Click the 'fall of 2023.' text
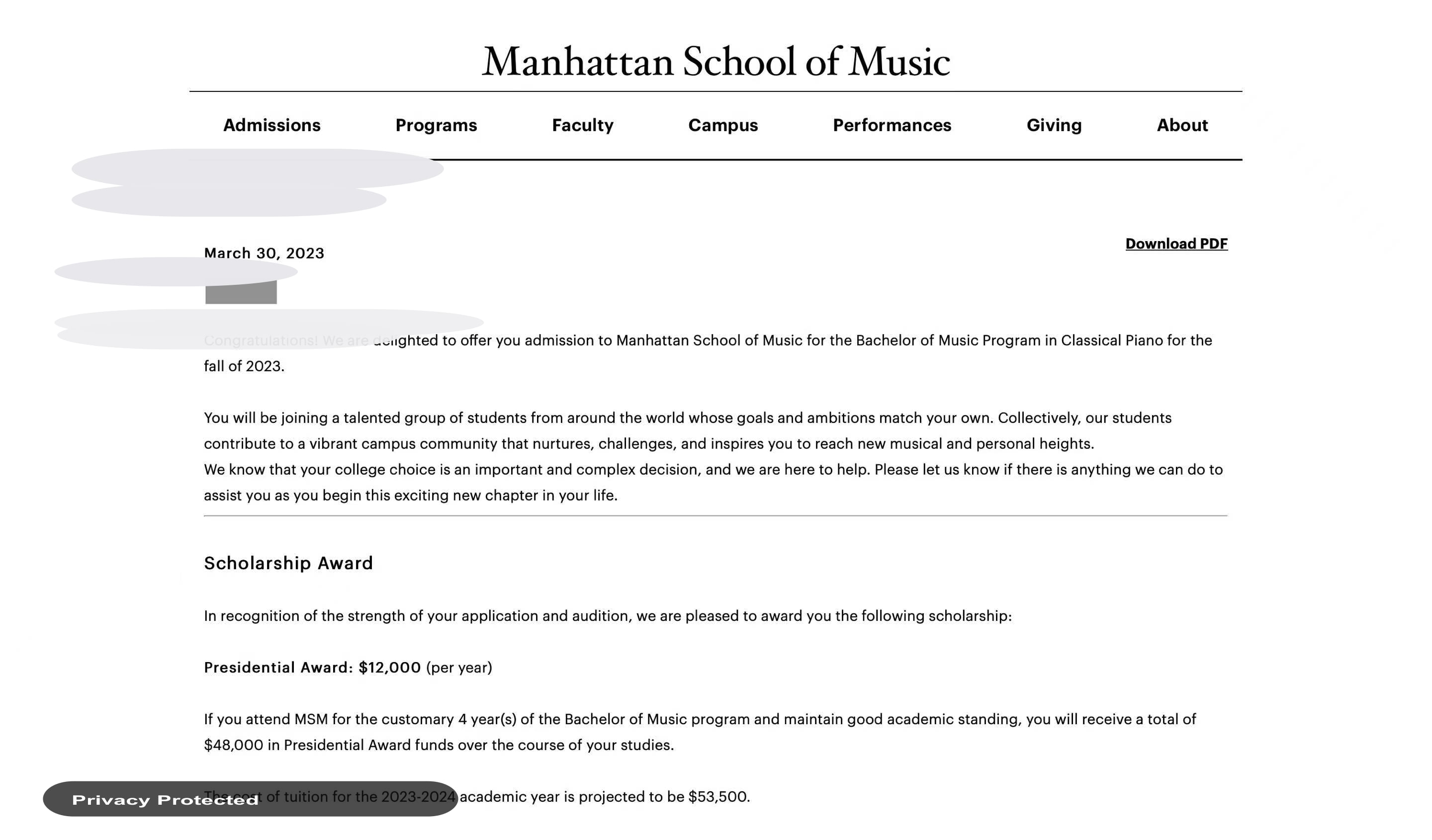This screenshot has width=1432, height=840. click(244, 366)
